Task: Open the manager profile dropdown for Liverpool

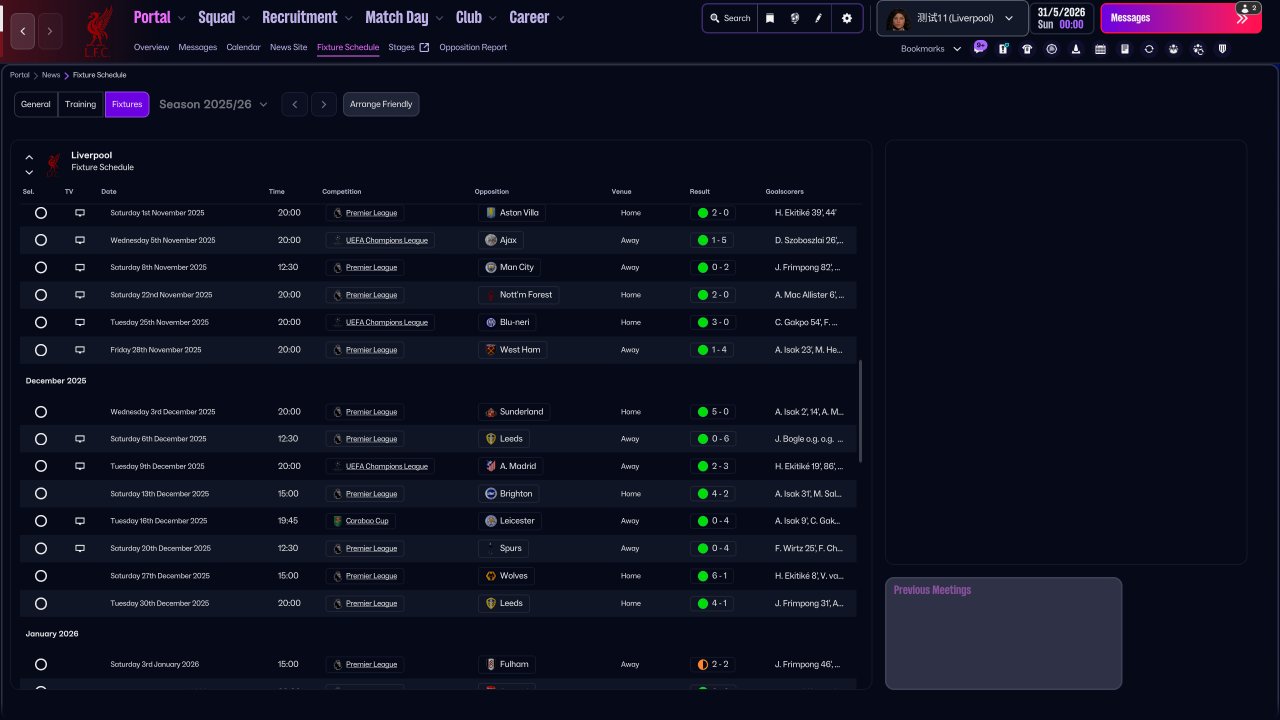Action: click(x=952, y=18)
